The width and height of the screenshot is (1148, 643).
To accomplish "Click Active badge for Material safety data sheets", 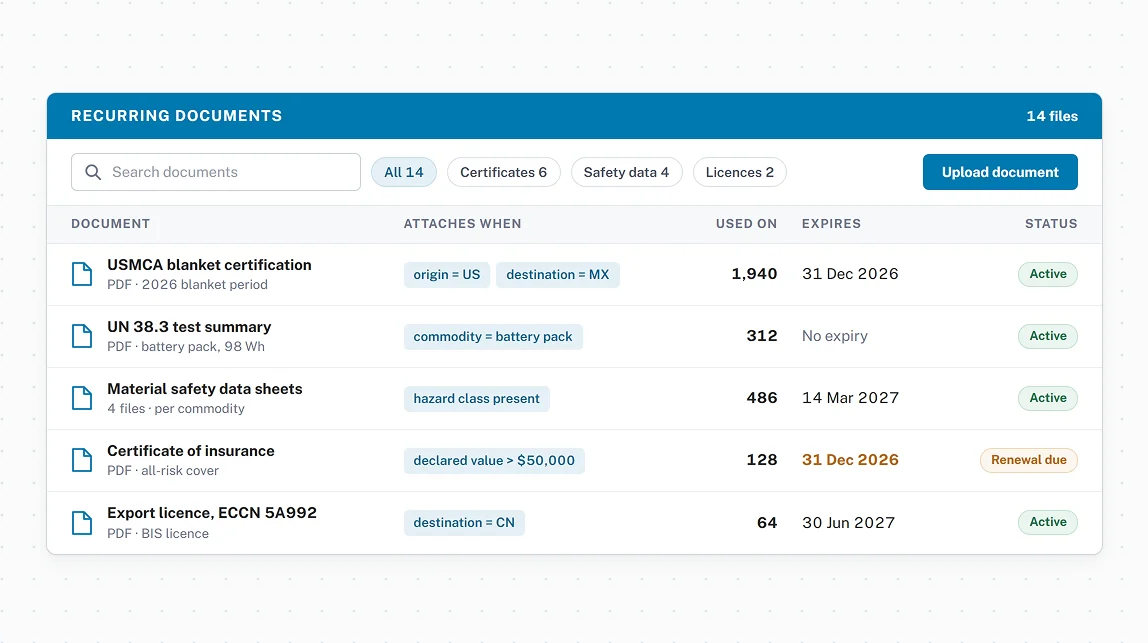I will 1048,398.
